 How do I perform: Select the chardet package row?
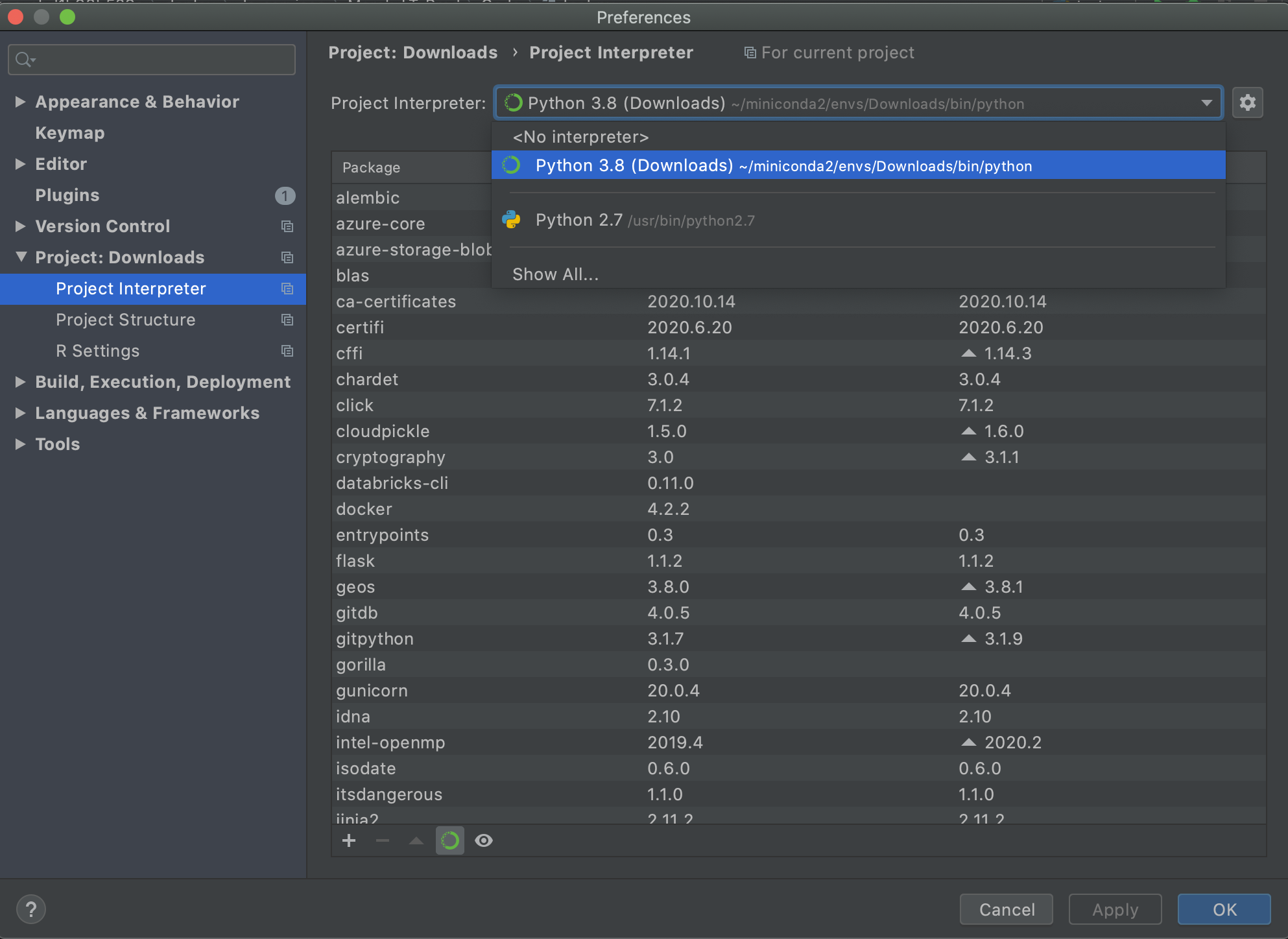tap(799, 379)
